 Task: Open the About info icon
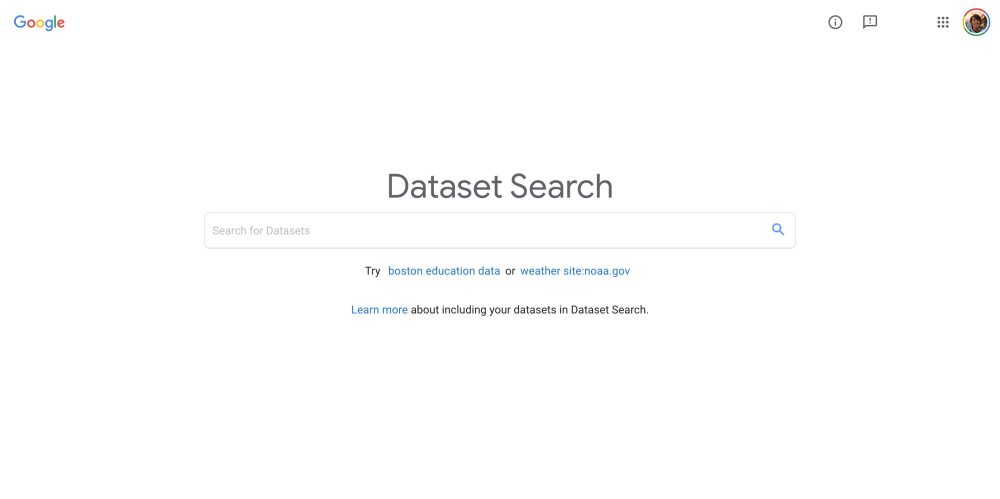coord(835,22)
